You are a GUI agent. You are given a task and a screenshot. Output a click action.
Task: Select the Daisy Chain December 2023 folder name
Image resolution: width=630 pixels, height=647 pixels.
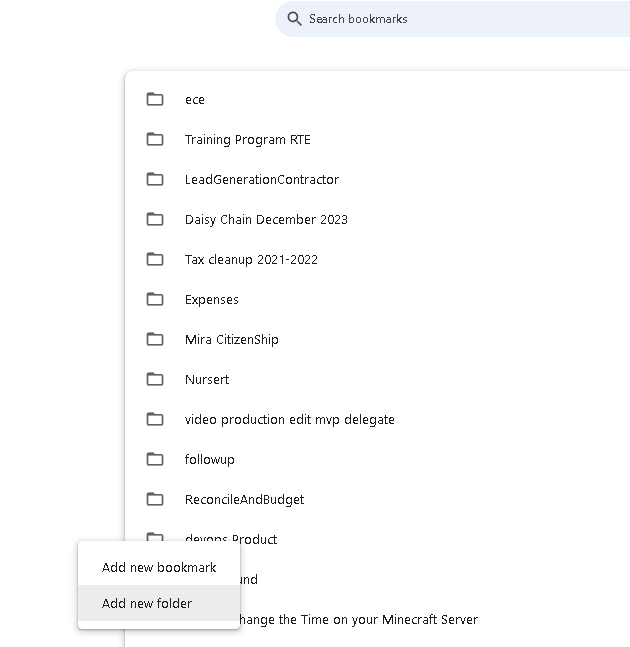266,220
